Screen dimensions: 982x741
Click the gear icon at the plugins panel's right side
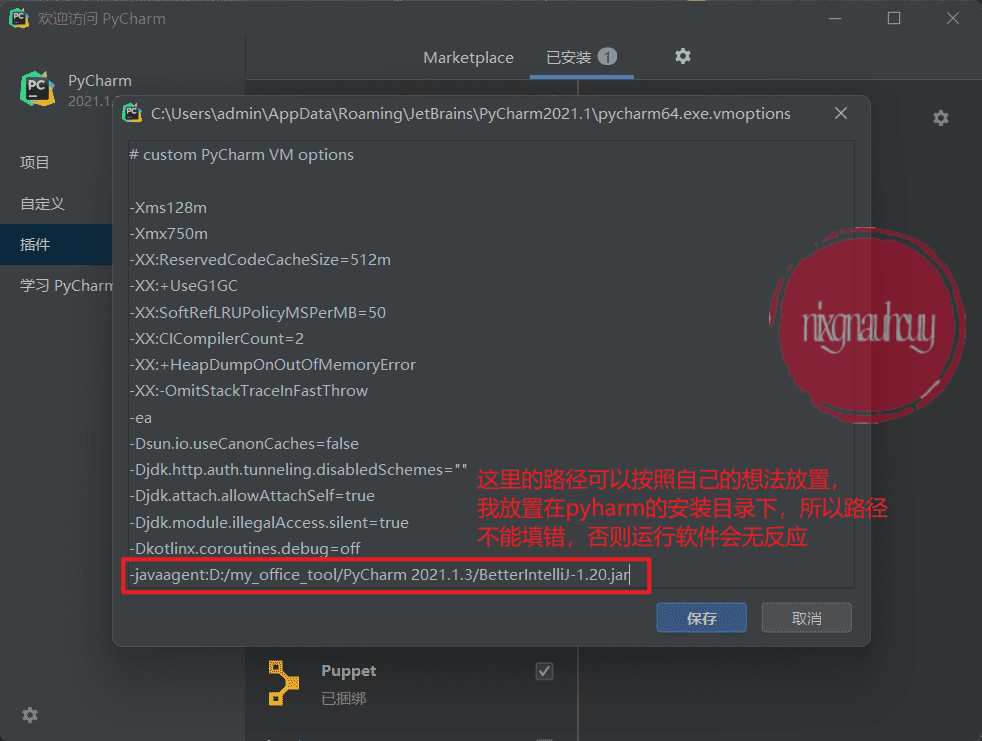coord(941,118)
